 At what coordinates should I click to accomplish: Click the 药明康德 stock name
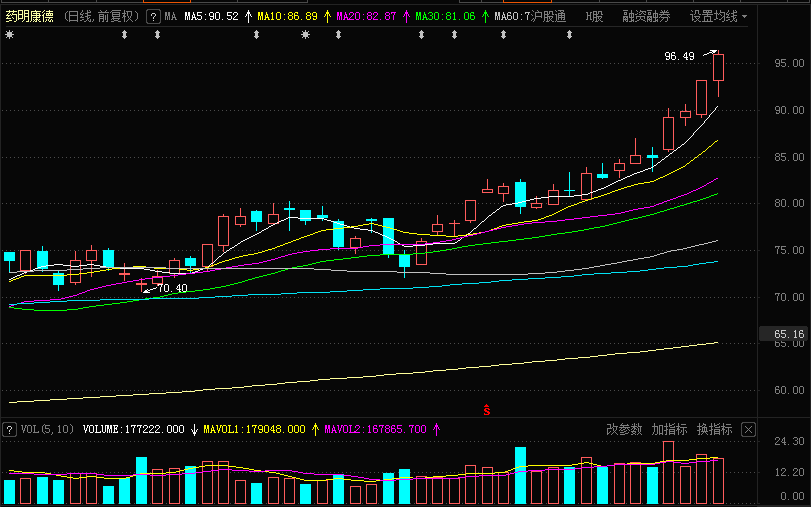(29, 17)
